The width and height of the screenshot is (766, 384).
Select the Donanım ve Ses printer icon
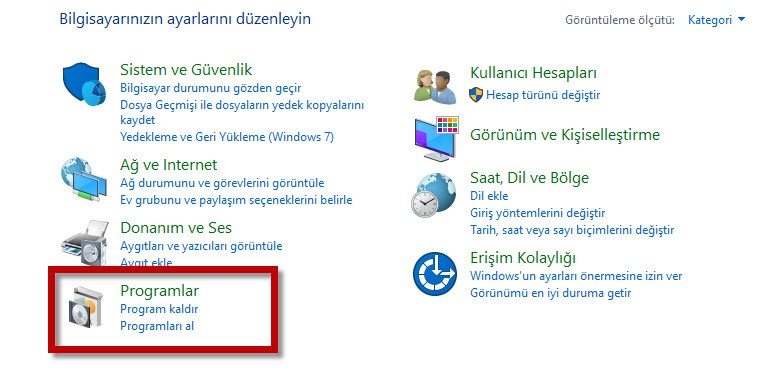click(x=85, y=242)
